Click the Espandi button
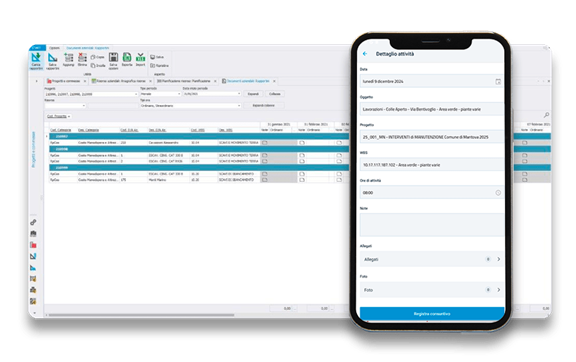This screenshot has width=576, height=362. (x=253, y=94)
